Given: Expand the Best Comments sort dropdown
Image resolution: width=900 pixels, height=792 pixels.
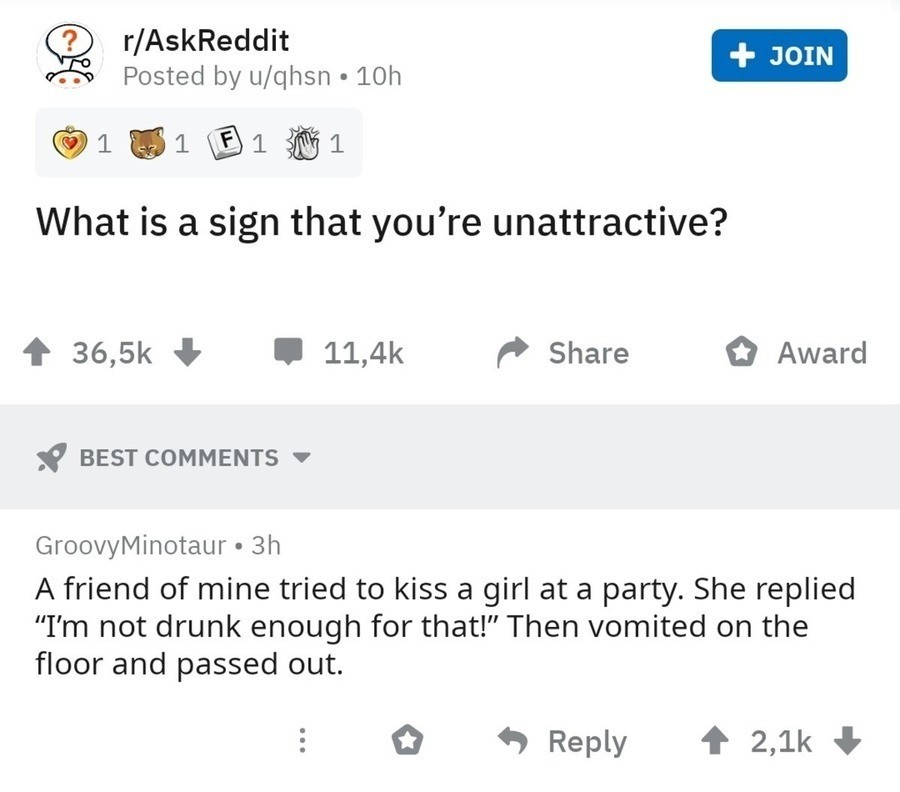Looking at the screenshot, I should [301, 458].
